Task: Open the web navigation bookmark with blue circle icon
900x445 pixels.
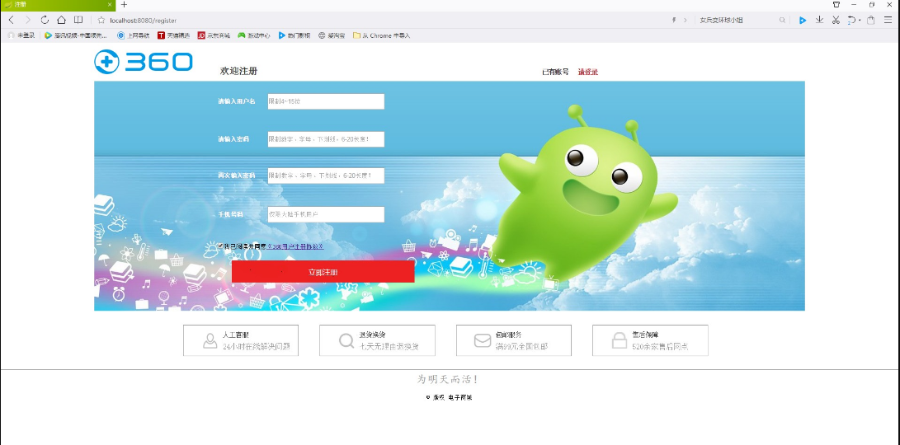Action: tap(133, 36)
